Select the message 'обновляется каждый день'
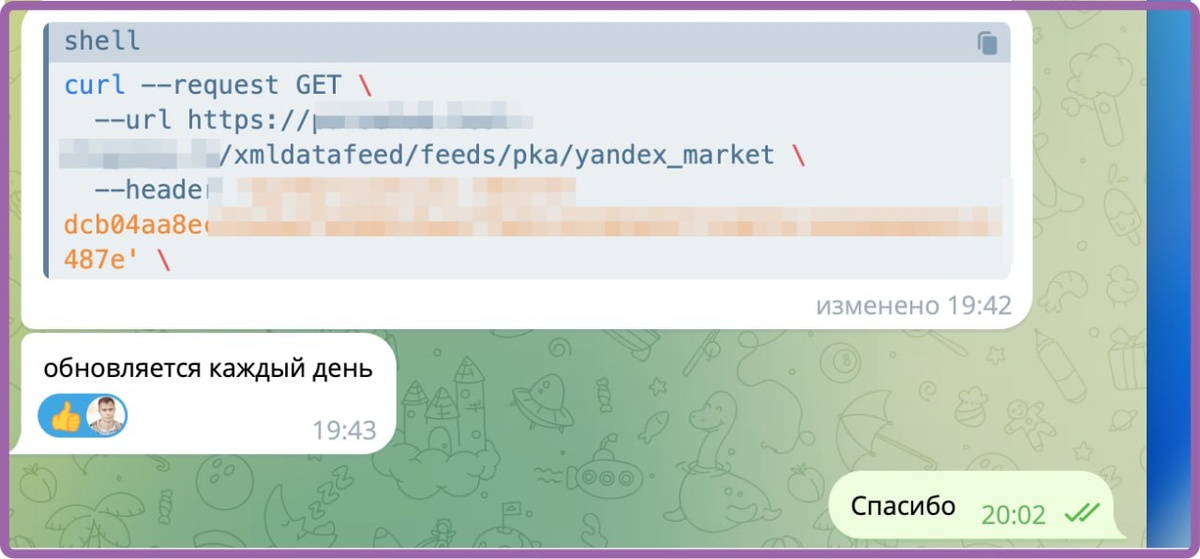The height and width of the screenshot is (559, 1200). [208, 368]
